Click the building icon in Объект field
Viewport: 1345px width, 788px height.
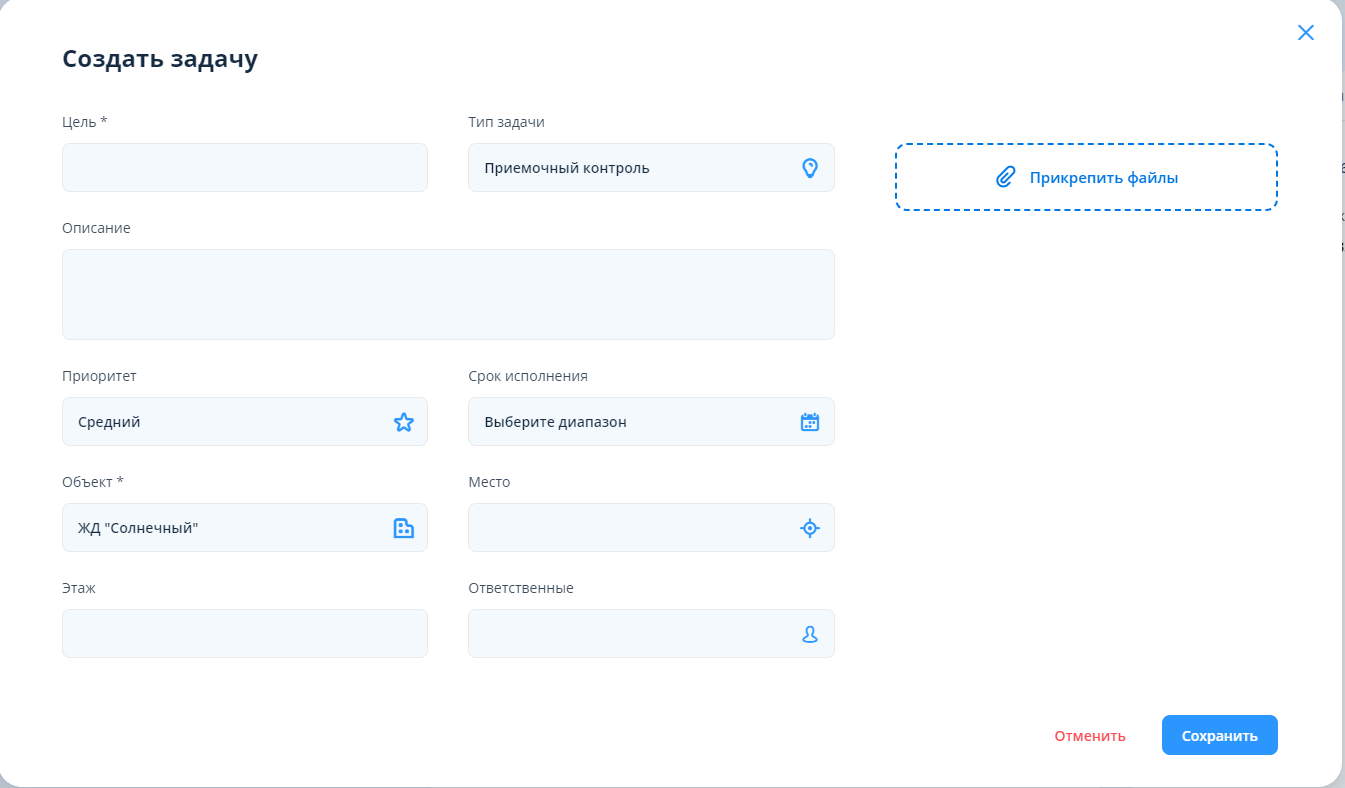coord(403,528)
